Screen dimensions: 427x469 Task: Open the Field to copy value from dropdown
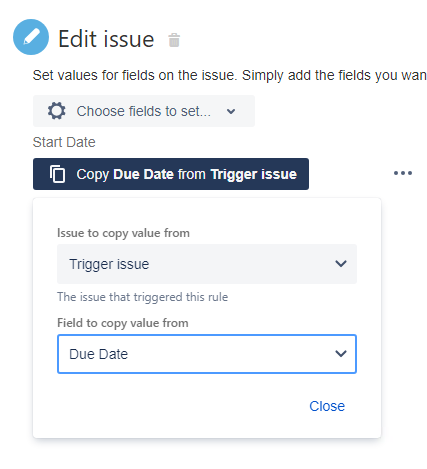point(207,354)
